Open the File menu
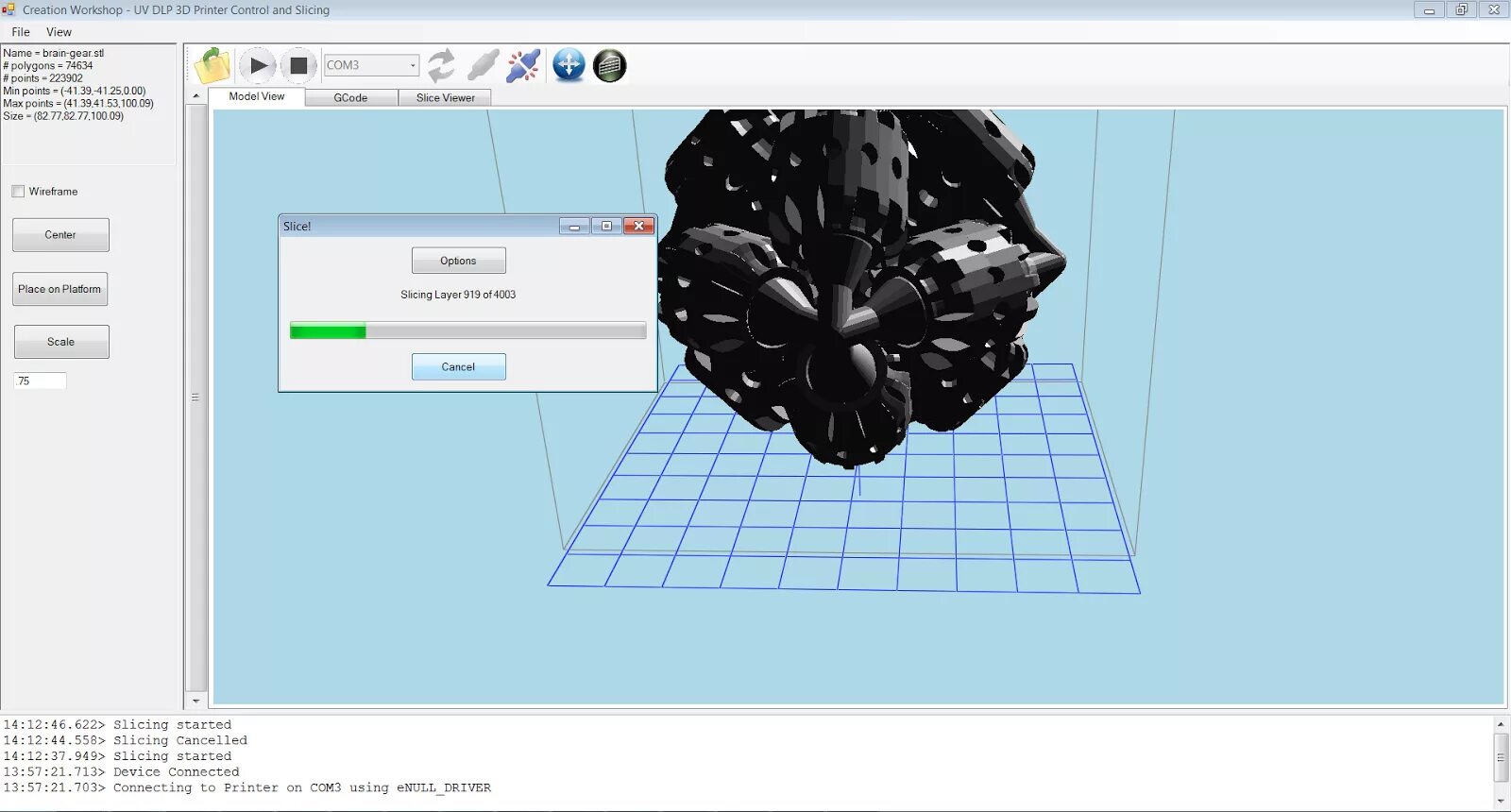Image resolution: width=1511 pixels, height=812 pixels. point(21,32)
